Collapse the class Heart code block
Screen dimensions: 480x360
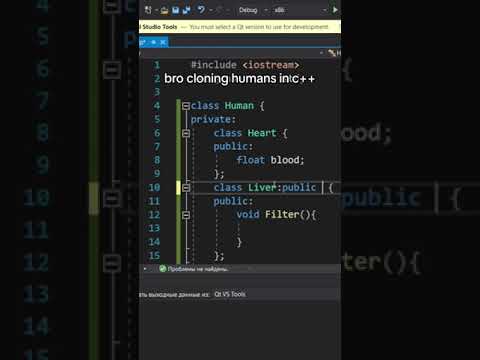point(186,133)
